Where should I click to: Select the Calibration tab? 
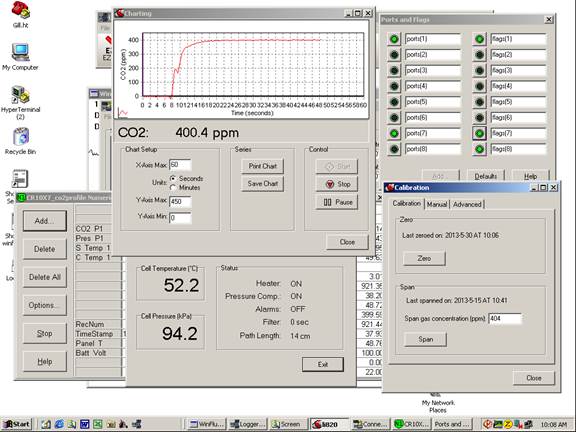pos(407,204)
